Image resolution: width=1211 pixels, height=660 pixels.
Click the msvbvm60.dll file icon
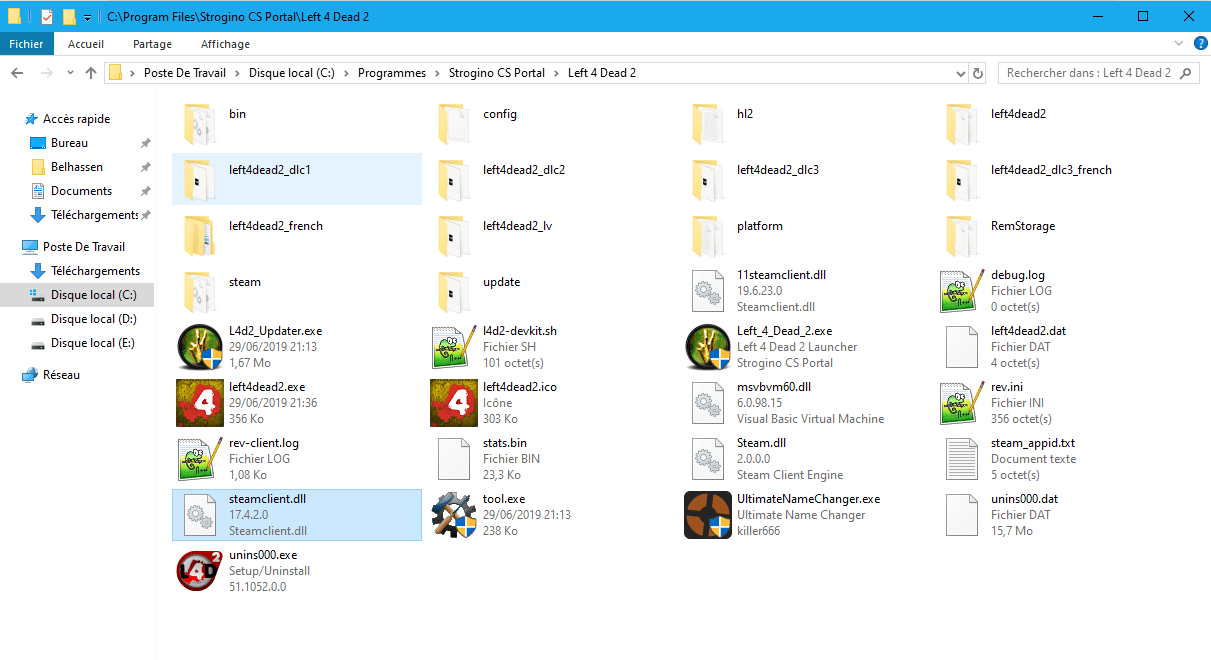(708, 403)
